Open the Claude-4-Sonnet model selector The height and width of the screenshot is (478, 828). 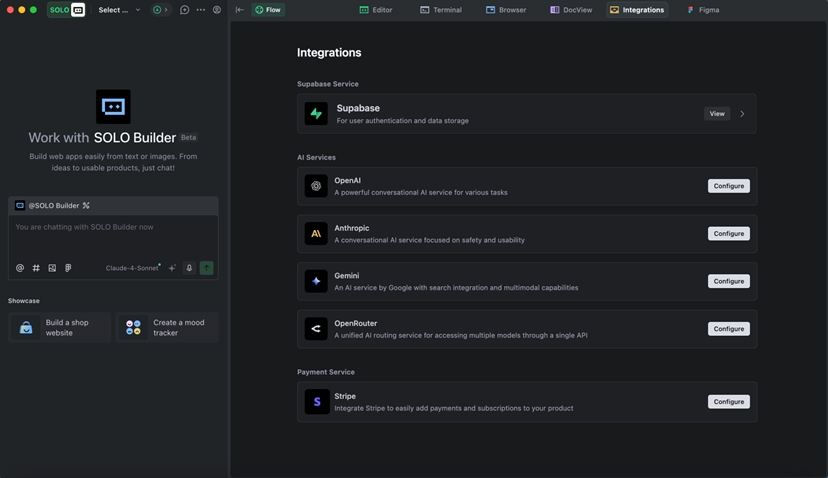pos(133,268)
